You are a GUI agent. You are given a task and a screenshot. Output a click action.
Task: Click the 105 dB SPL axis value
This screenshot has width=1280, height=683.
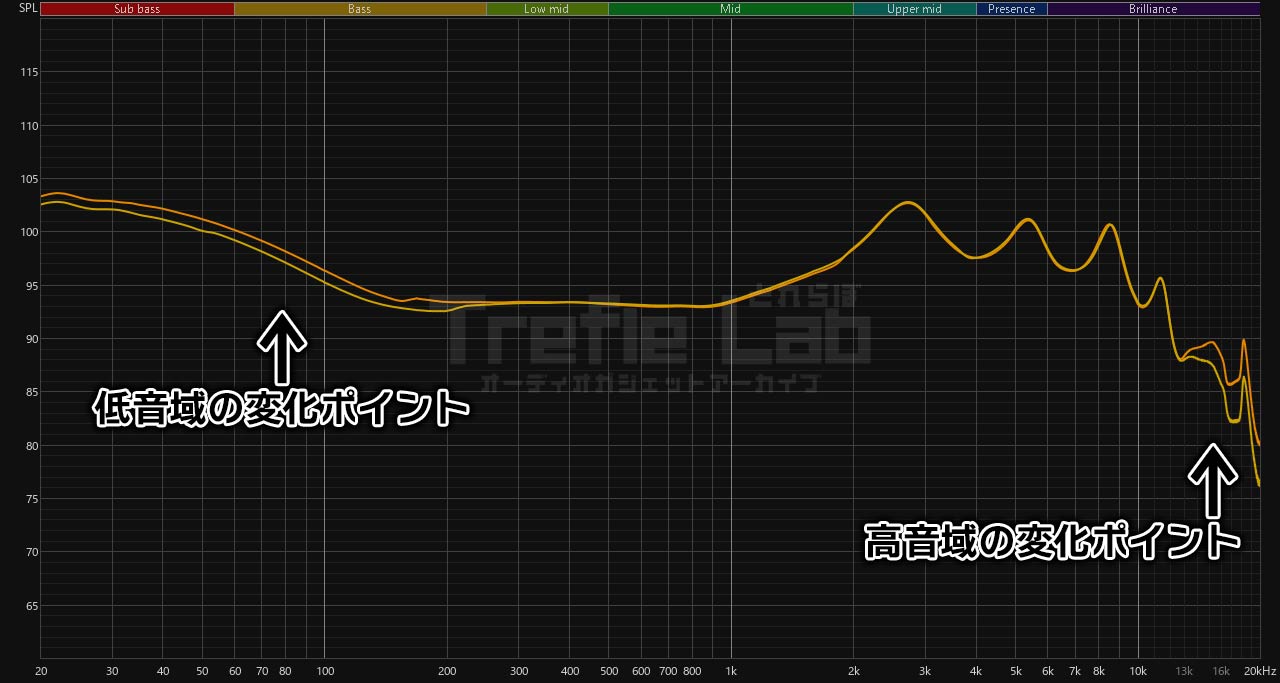point(28,180)
